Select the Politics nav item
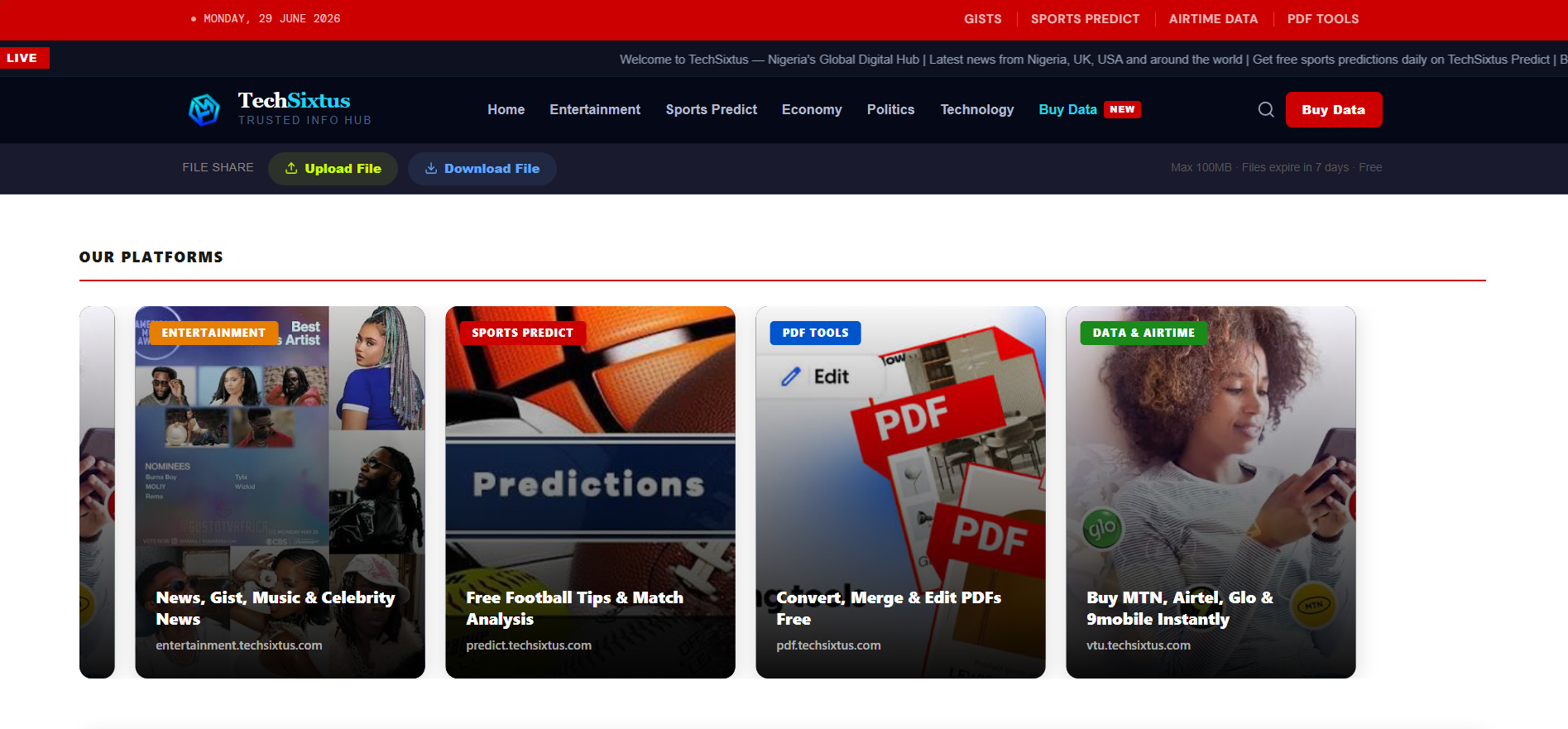The width and height of the screenshot is (1568, 729). click(890, 109)
